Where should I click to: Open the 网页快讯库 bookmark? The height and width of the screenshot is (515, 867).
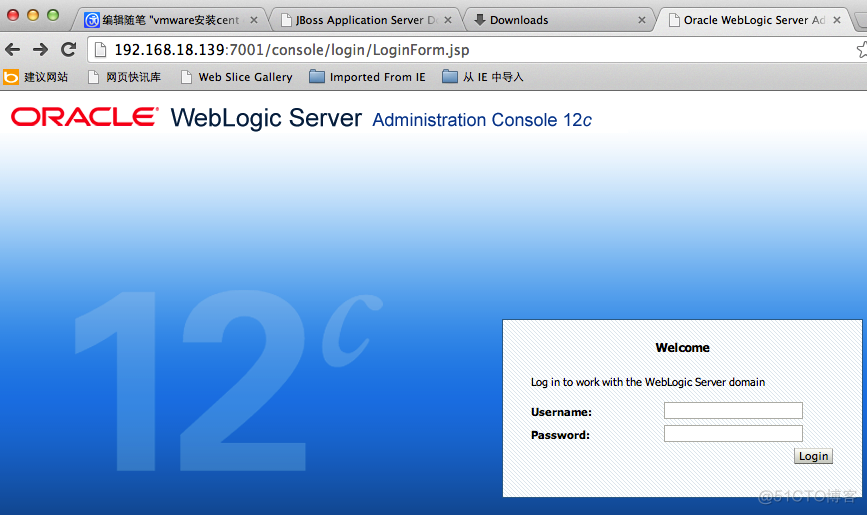125,77
